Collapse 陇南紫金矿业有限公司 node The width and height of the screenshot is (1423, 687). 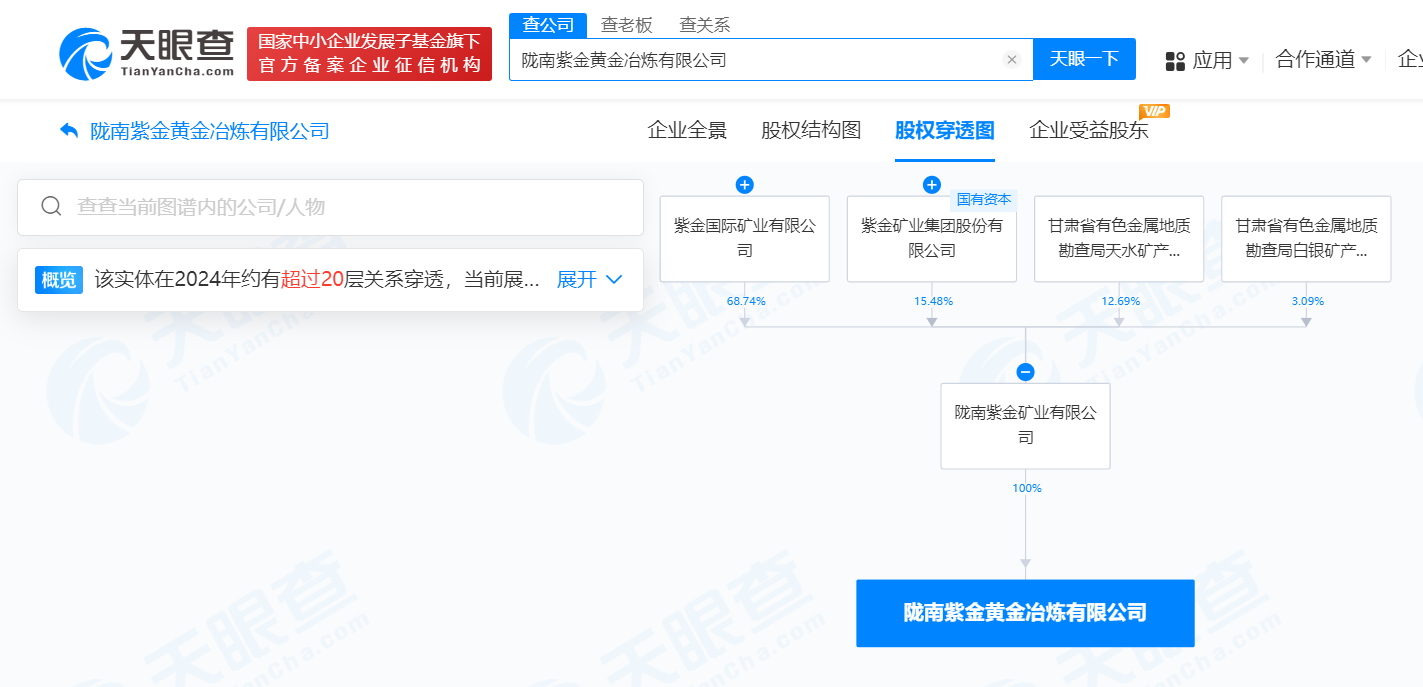click(1025, 370)
